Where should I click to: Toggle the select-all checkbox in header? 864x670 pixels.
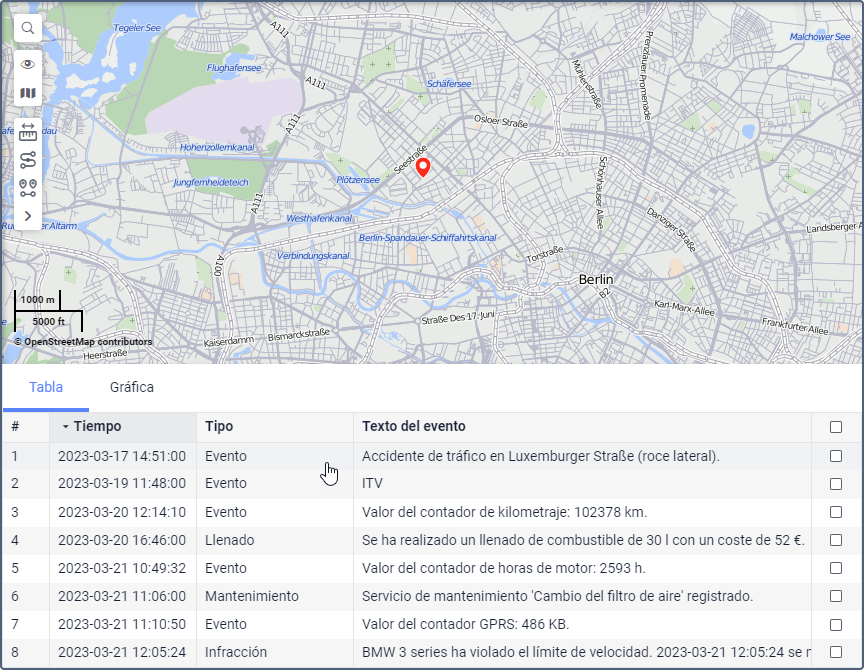point(836,427)
